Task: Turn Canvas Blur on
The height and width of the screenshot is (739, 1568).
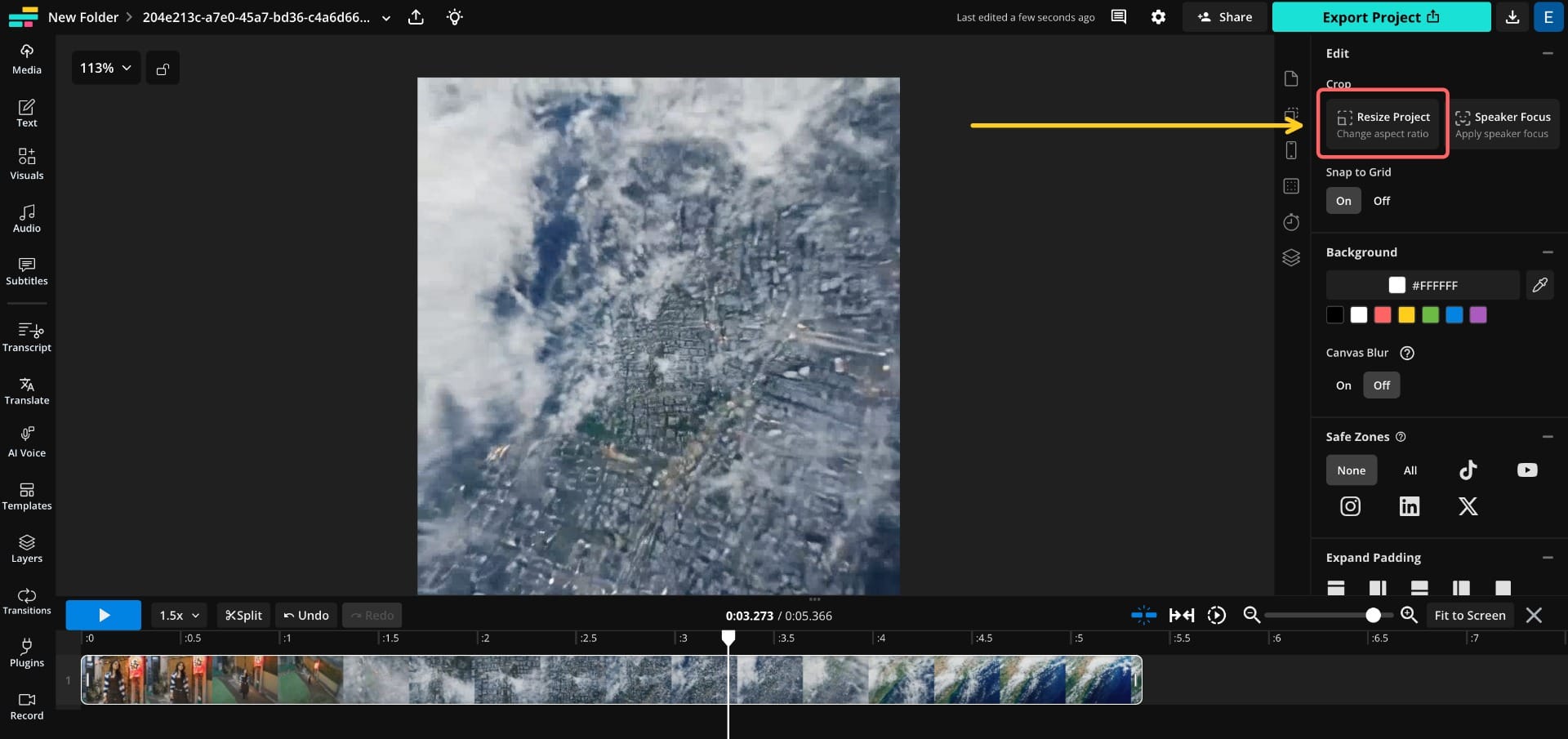Action: click(x=1343, y=385)
